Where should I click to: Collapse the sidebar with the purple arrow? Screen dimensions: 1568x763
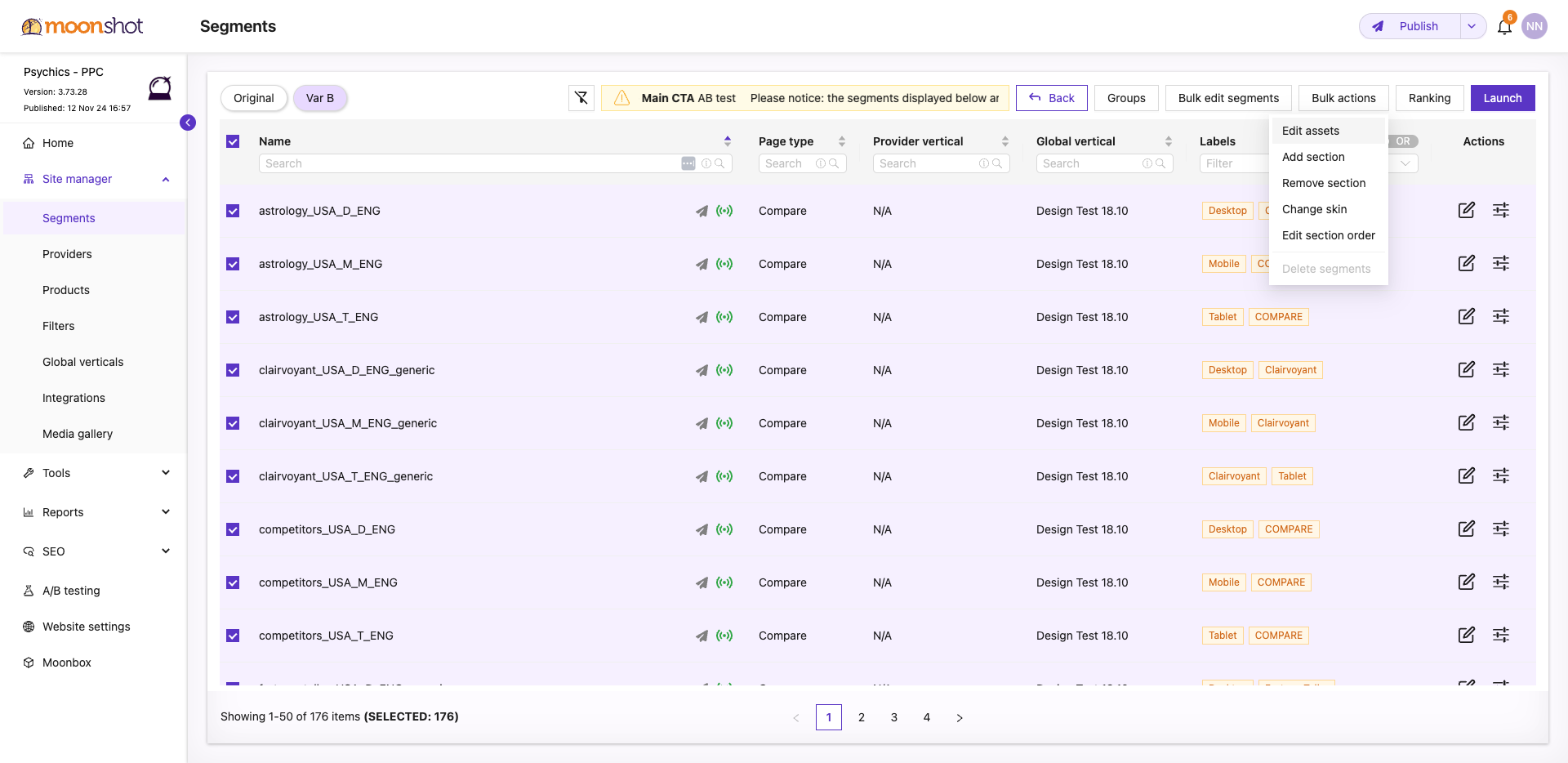[x=188, y=123]
